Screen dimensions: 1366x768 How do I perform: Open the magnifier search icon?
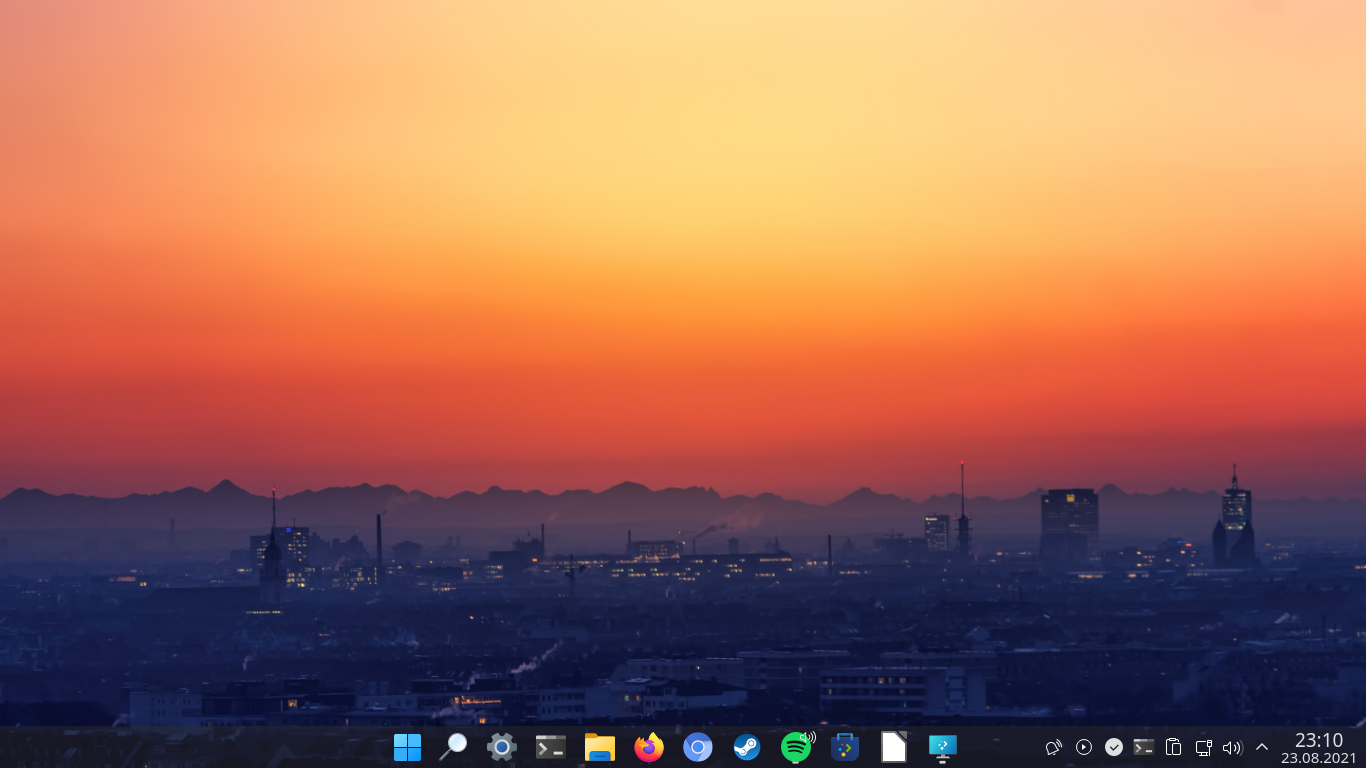(x=453, y=747)
